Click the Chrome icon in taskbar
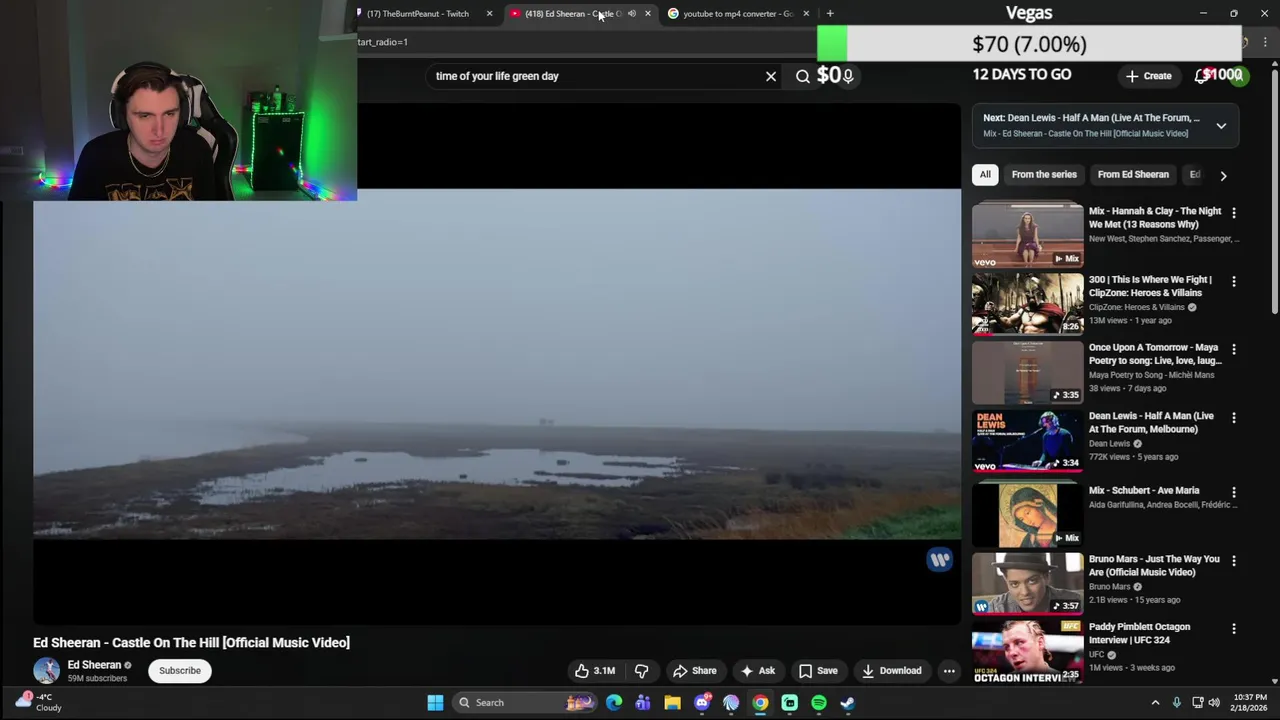Image resolution: width=1280 pixels, height=720 pixels. (x=760, y=703)
